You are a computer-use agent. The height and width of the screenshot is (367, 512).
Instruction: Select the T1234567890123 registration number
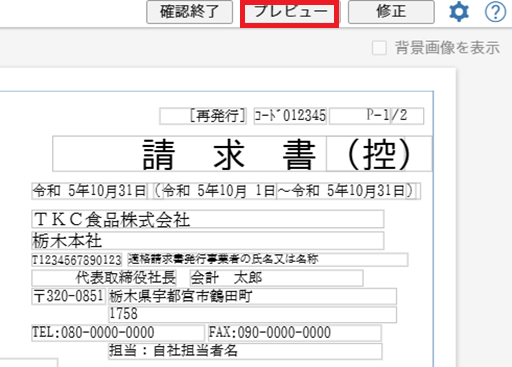point(77,260)
